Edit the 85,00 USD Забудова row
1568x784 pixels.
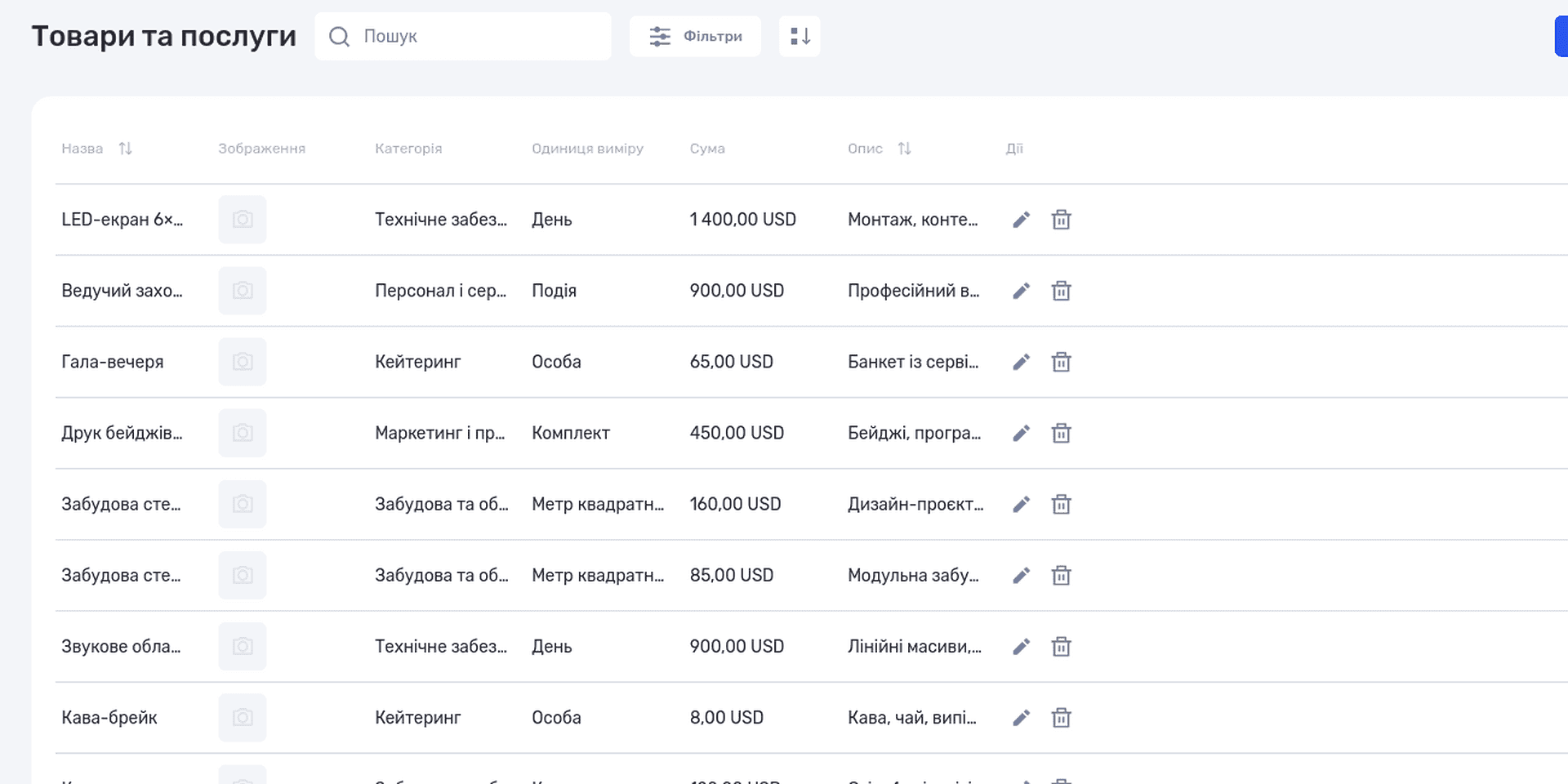click(x=1021, y=576)
